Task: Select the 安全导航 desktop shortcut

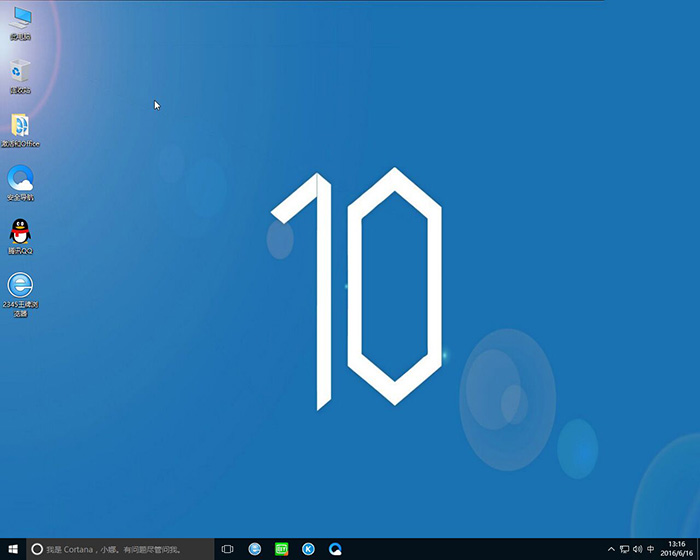Action: pos(20,180)
